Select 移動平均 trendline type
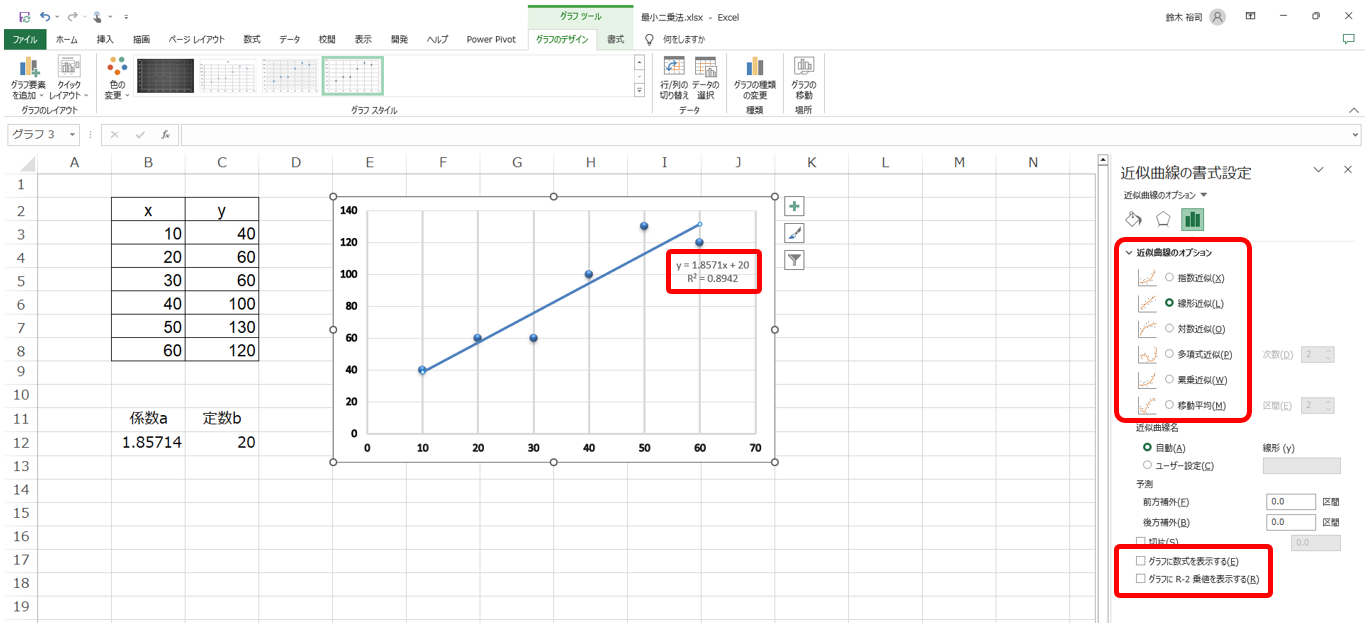 click(1170, 405)
